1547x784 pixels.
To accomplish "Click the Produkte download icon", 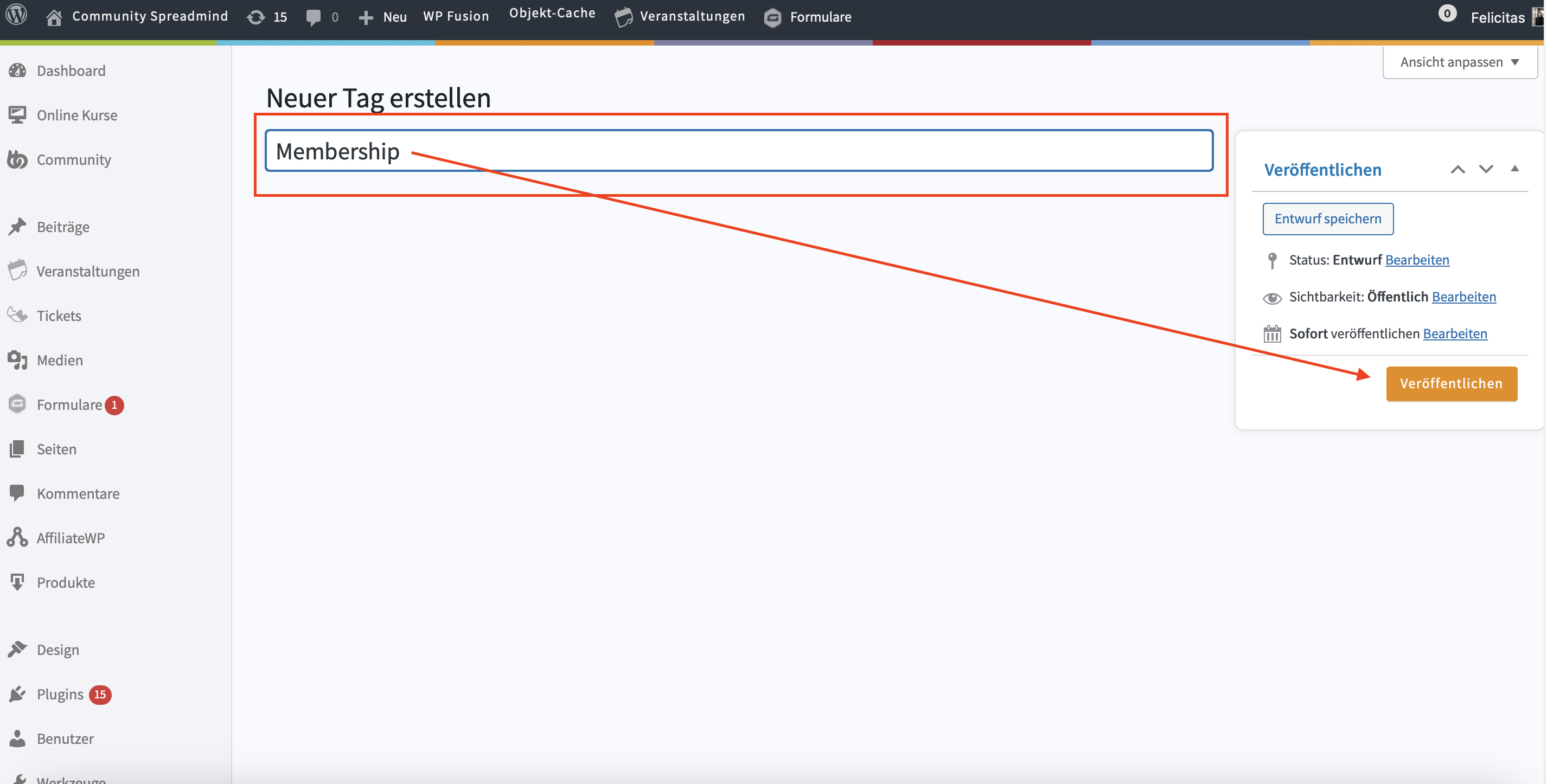I will coord(17,582).
